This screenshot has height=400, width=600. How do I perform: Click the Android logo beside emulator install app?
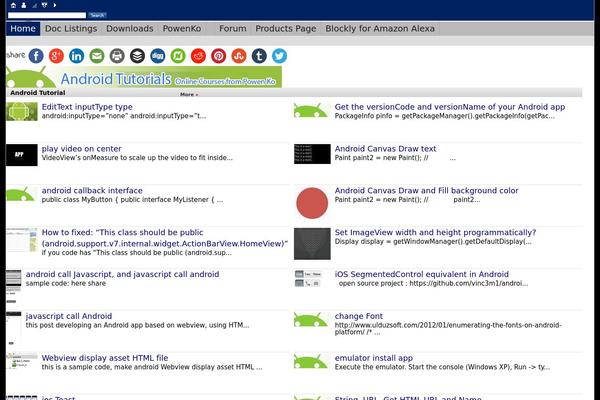click(x=310, y=361)
